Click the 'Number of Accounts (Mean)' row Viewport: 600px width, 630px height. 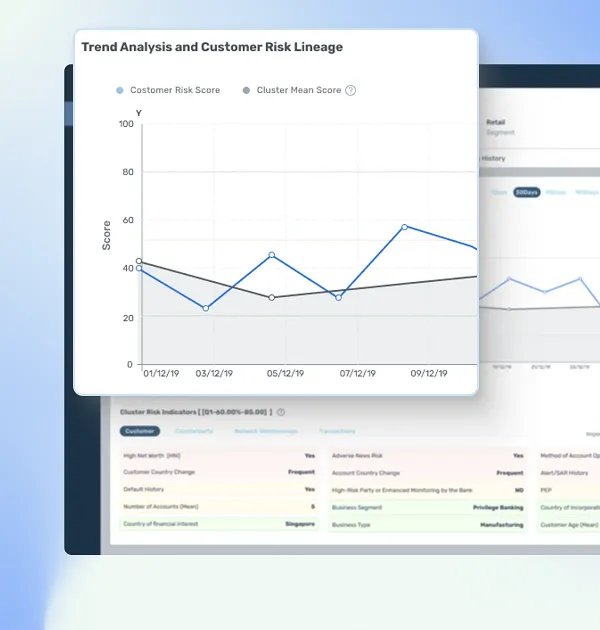pos(219,507)
